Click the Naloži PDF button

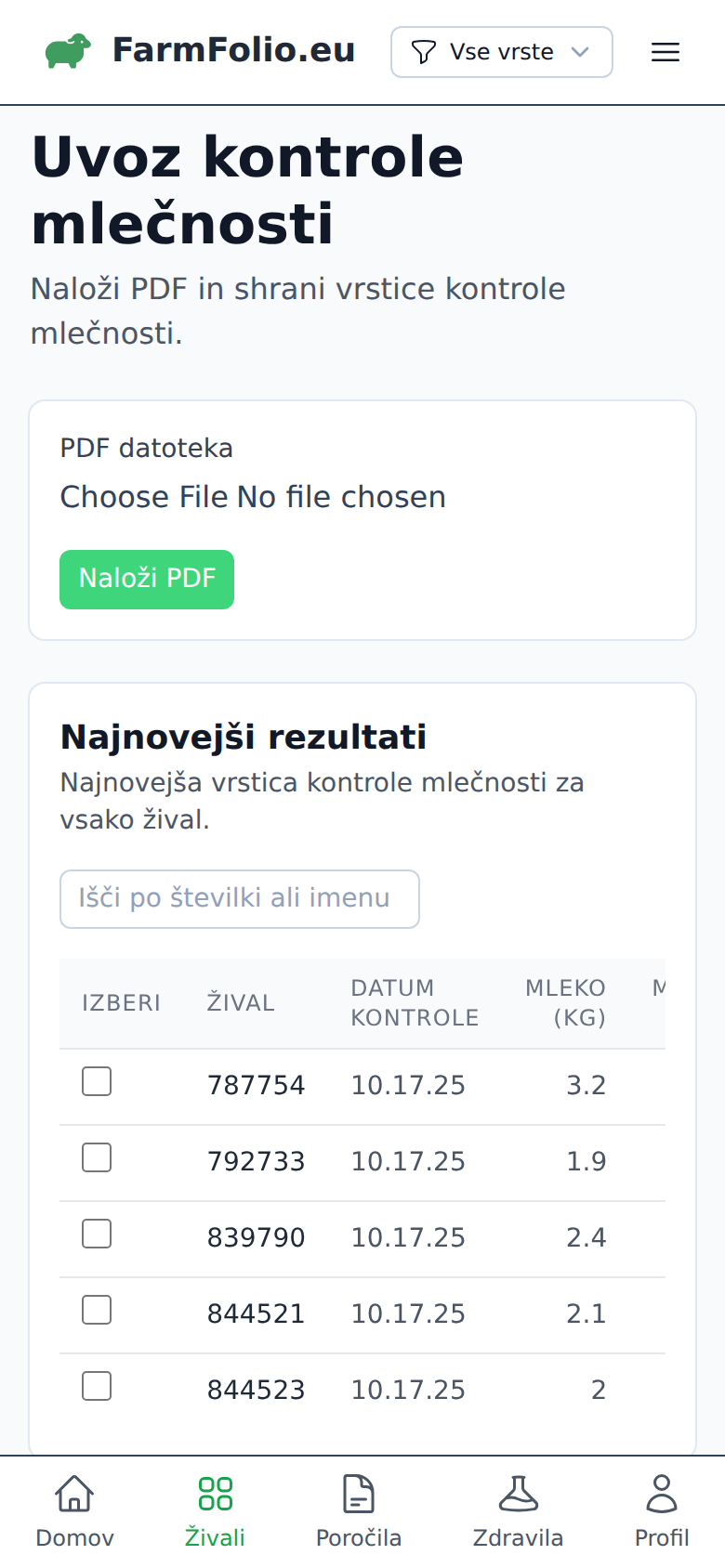pyautogui.click(x=146, y=579)
